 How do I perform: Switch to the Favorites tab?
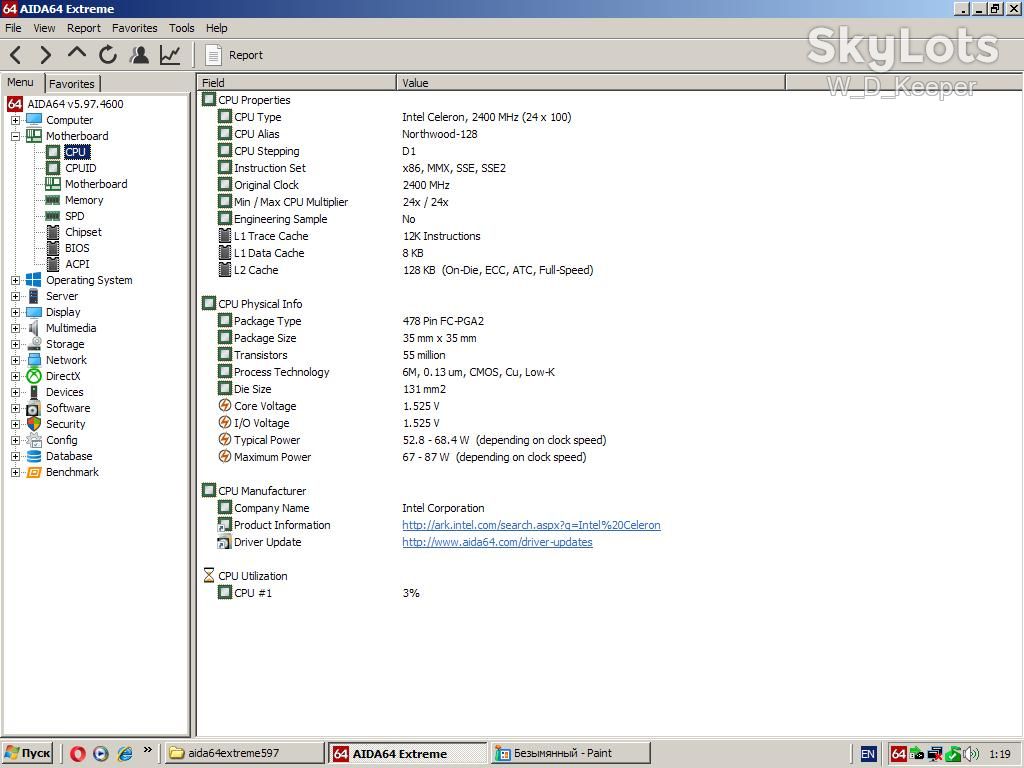[72, 84]
